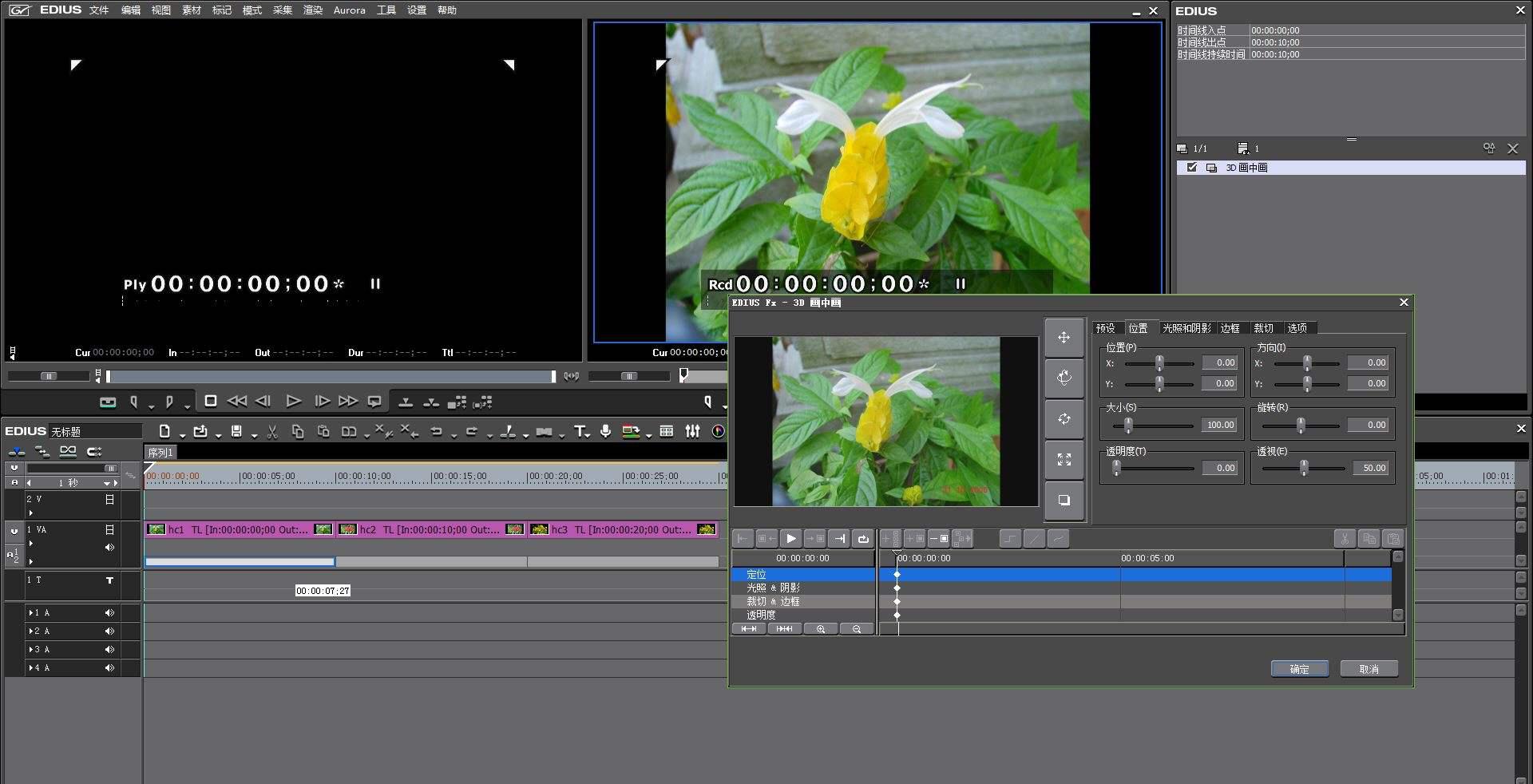Image resolution: width=1533 pixels, height=784 pixels.
Task: Select hc2 clip on timeline
Action: click(431, 529)
